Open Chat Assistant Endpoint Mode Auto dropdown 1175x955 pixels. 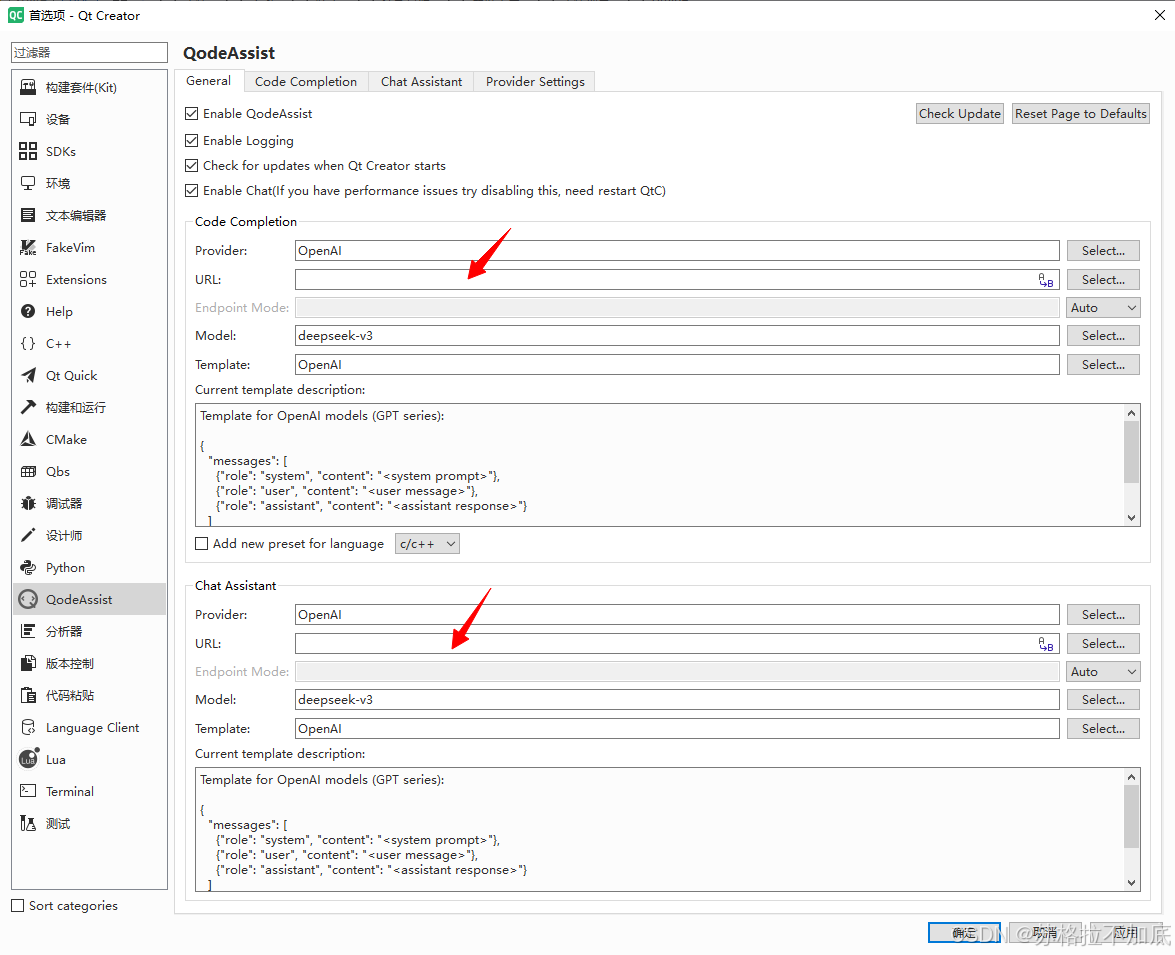coord(1103,672)
